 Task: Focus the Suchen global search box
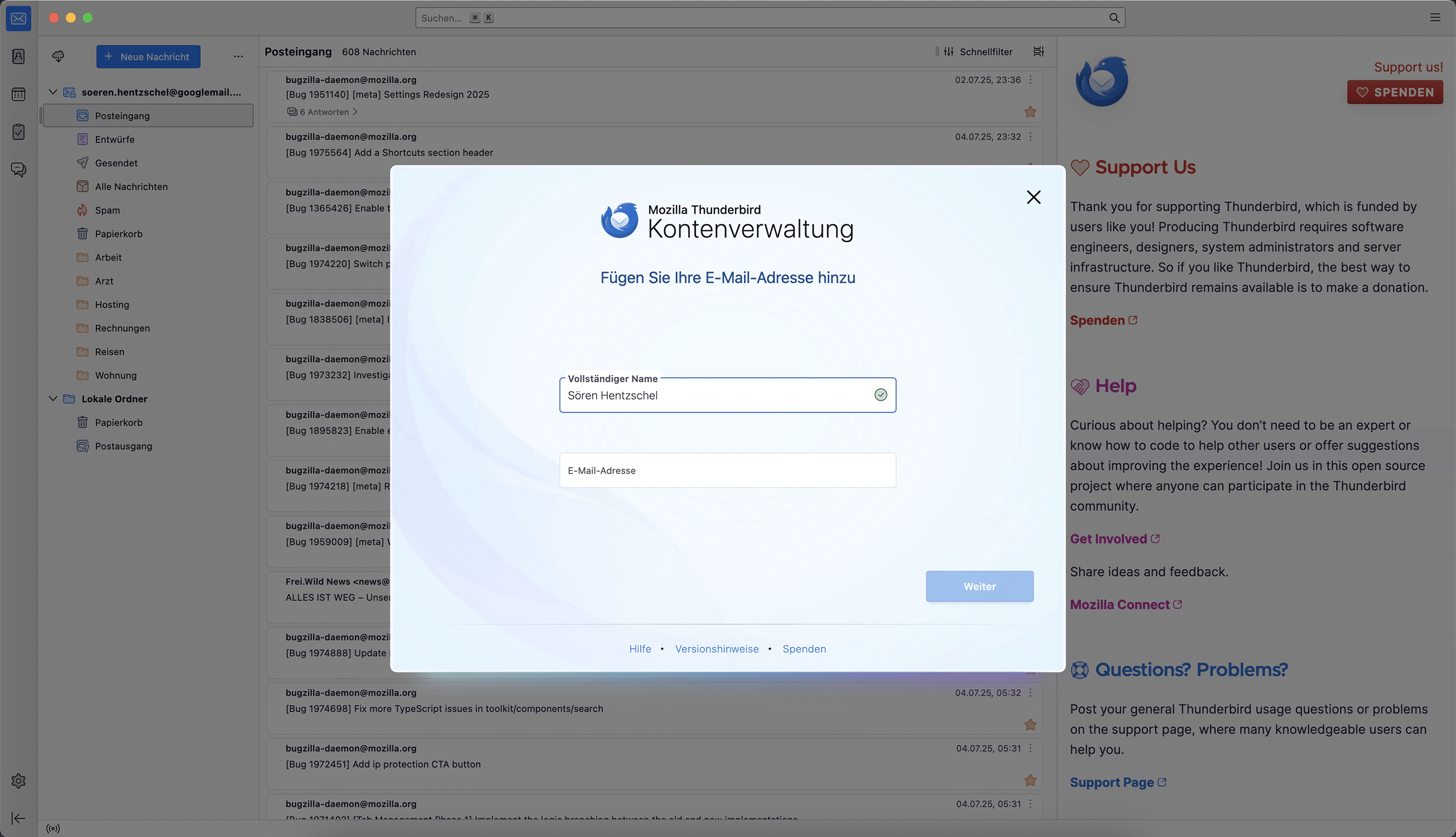pyautogui.click(x=770, y=18)
